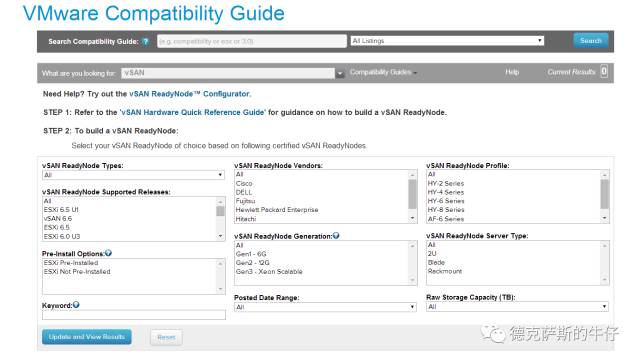Select ESXi Not Pre-Installed option
This screenshot has height=362, width=640.
(77, 271)
